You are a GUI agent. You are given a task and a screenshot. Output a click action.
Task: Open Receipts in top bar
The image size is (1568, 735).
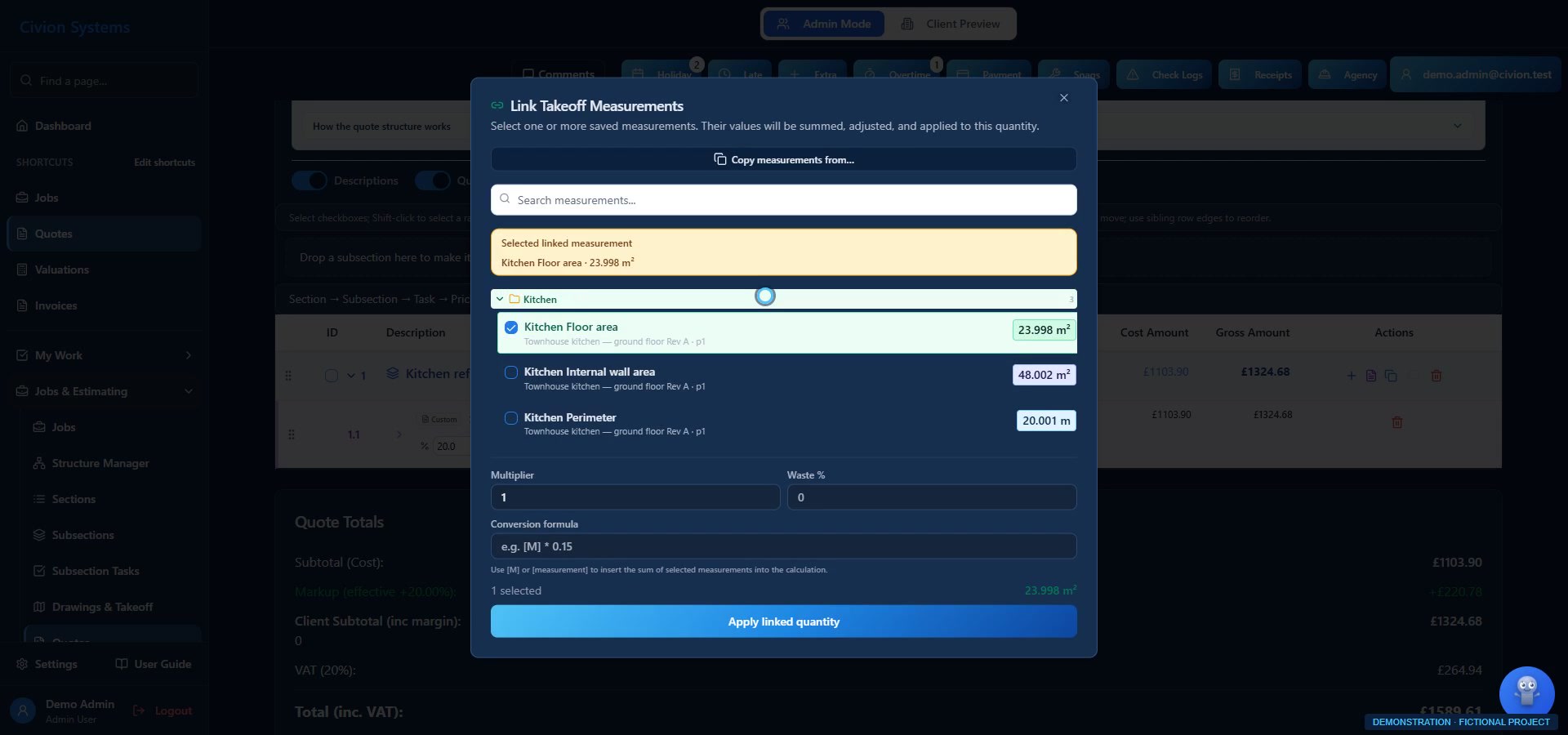pyautogui.click(x=1261, y=74)
